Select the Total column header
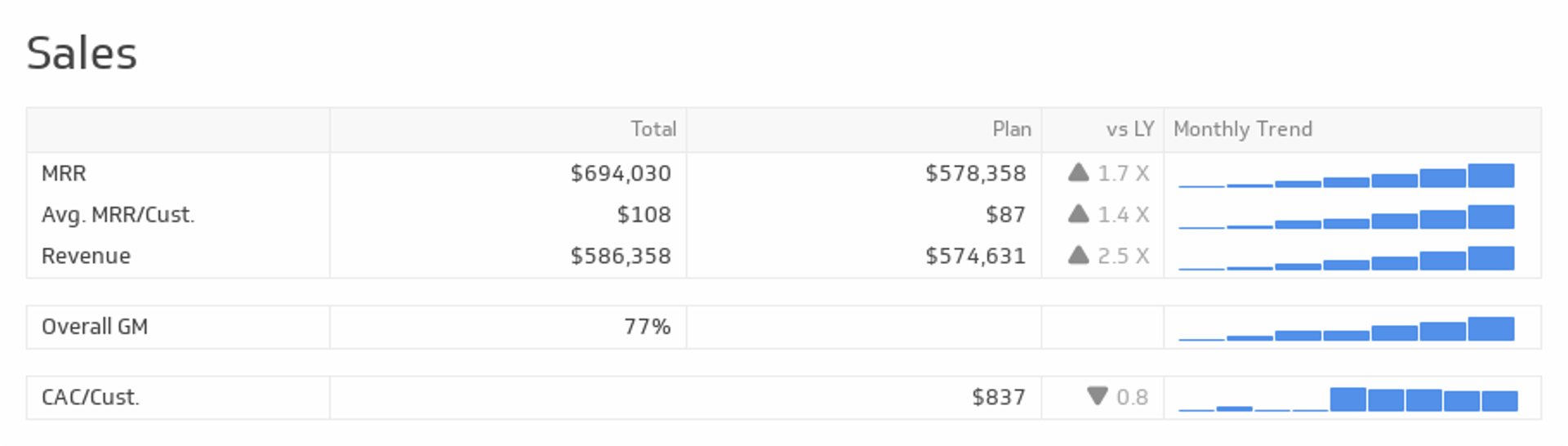Screen dimensions: 1568x446 pyautogui.click(x=653, y=129)
